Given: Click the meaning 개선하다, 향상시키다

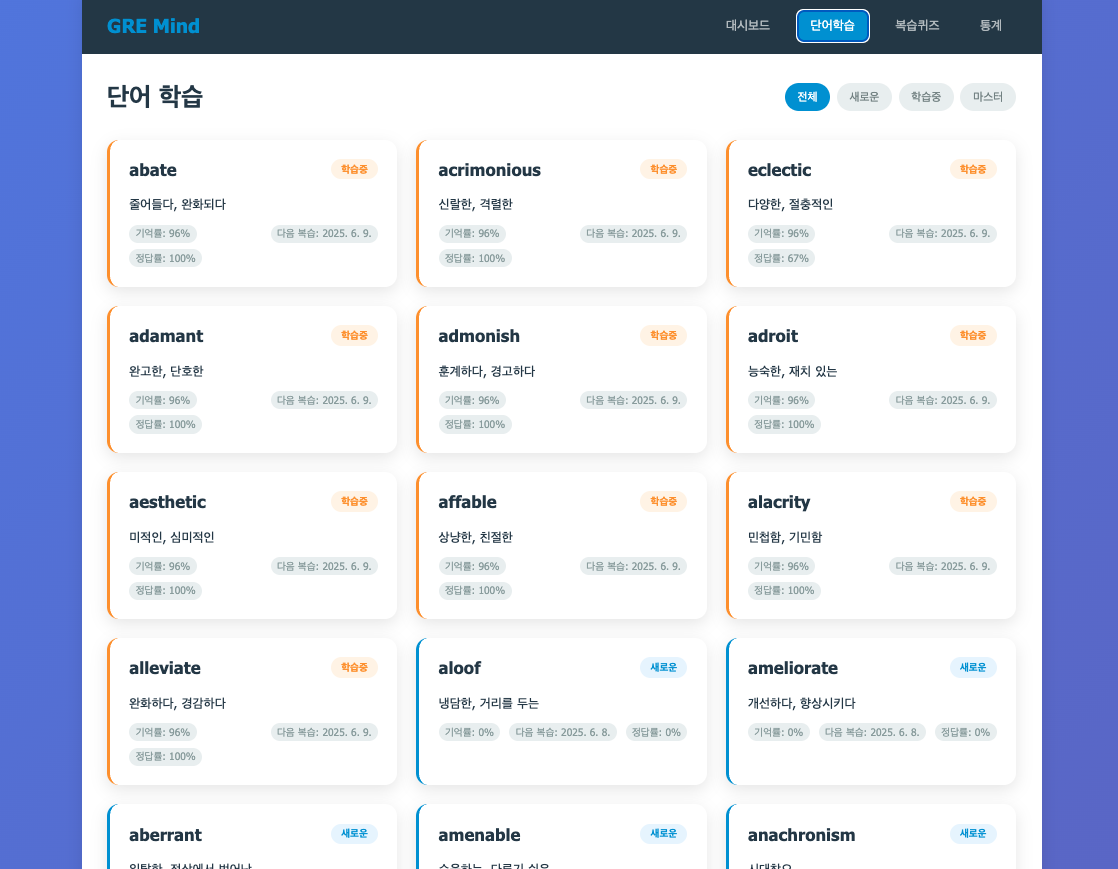Looking at the screenshot, I should click(801, 704).
